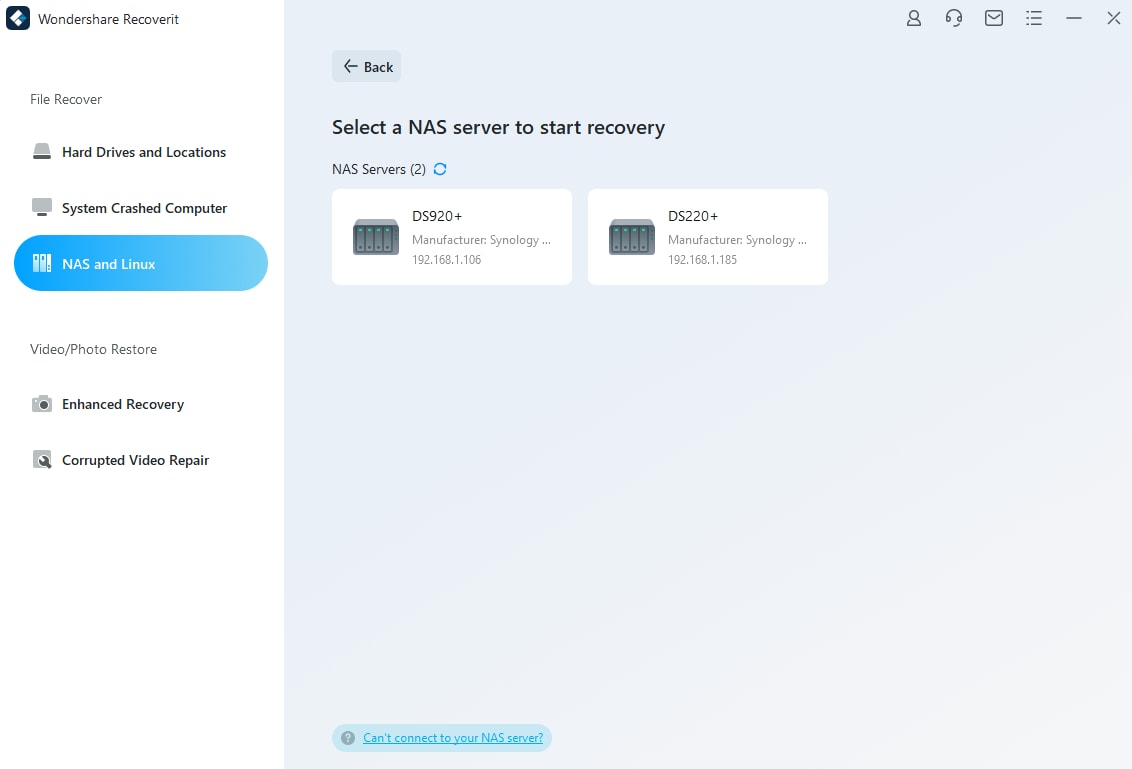This screenshot has width=1132, height=769.
Task: Launch Corrupted Video Repair
Action: pos(134,460)
